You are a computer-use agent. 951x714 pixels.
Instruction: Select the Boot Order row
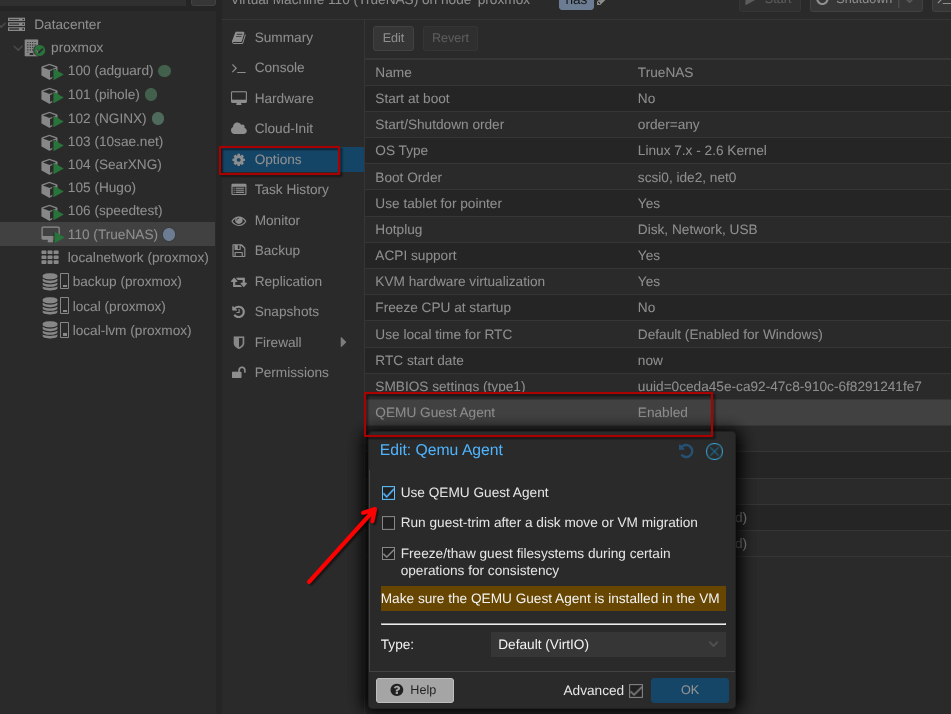point(657,177)
